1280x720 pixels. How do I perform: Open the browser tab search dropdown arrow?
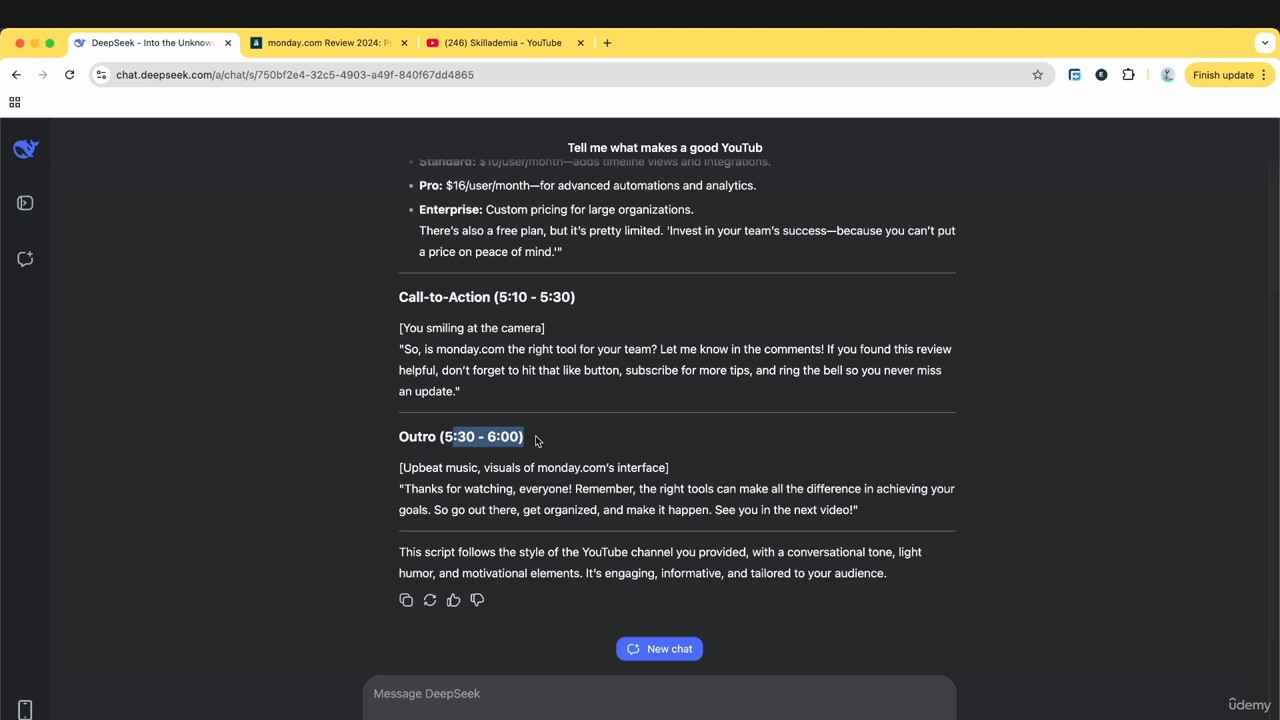tap(1265, 43)
